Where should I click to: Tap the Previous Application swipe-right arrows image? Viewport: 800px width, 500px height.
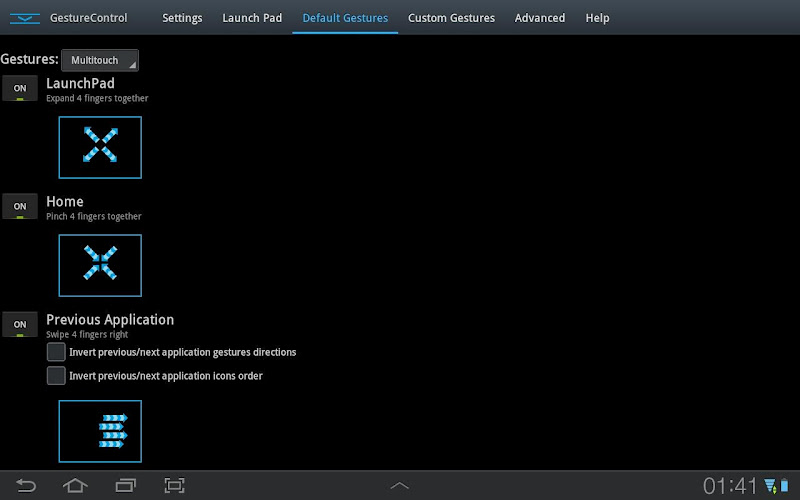click(100, 431)
